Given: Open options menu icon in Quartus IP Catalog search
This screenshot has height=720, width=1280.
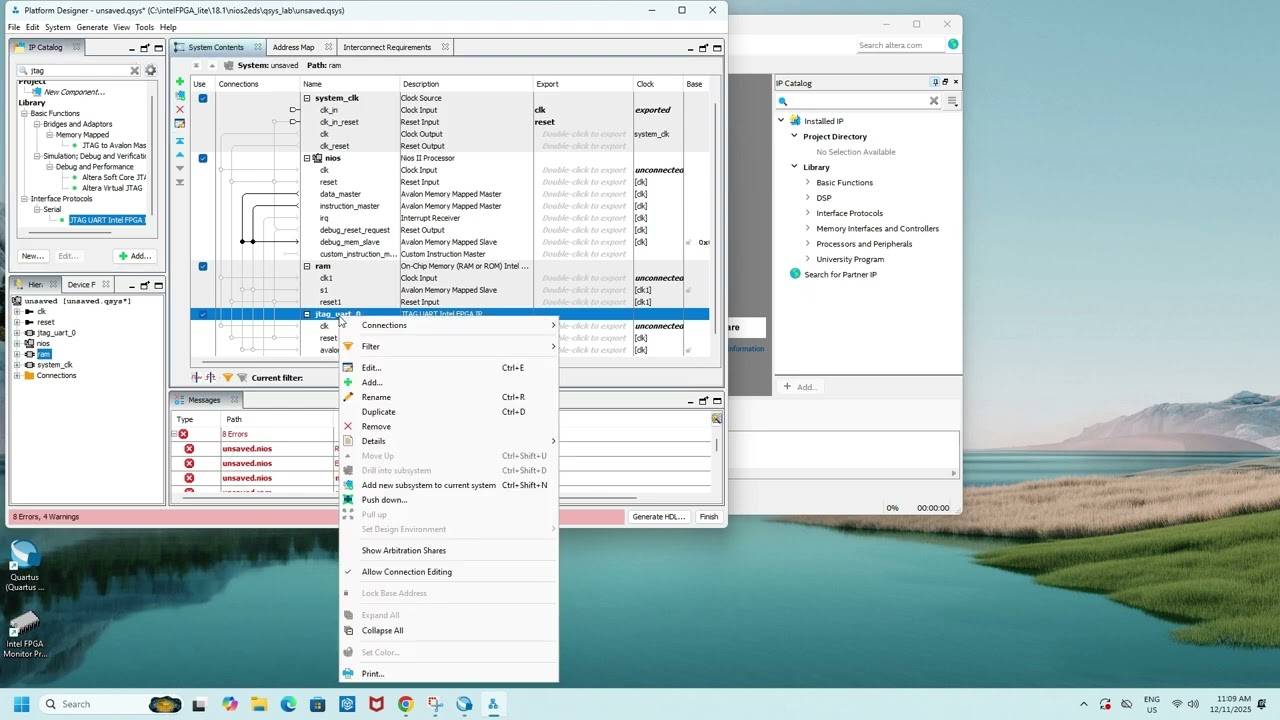Looking at the screenshot, I should [x=953, y=101].
